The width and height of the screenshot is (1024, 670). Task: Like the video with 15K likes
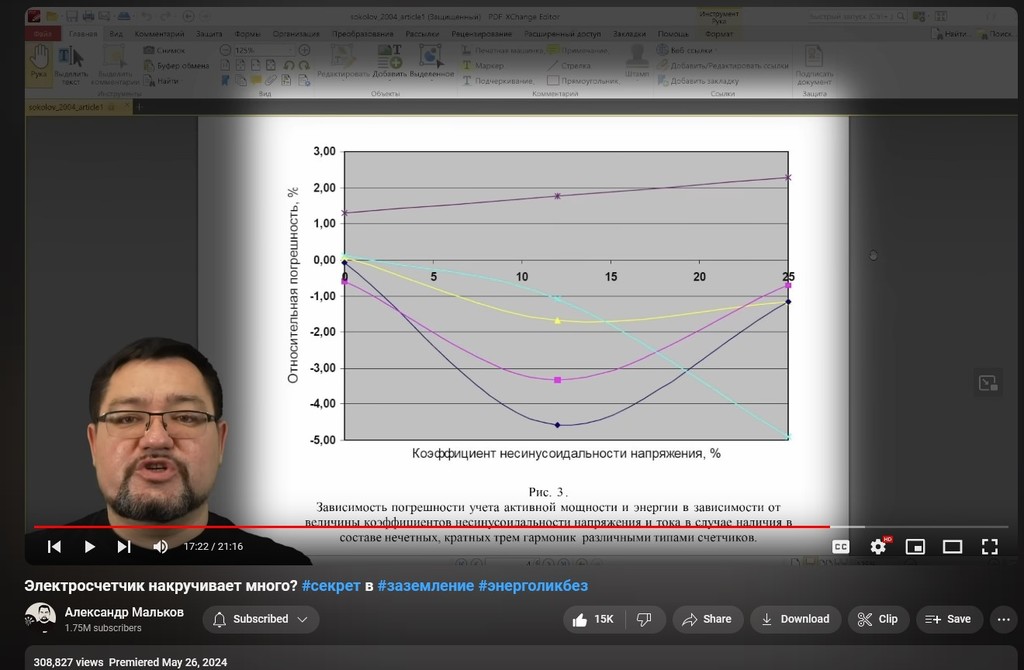click(594, 619)
